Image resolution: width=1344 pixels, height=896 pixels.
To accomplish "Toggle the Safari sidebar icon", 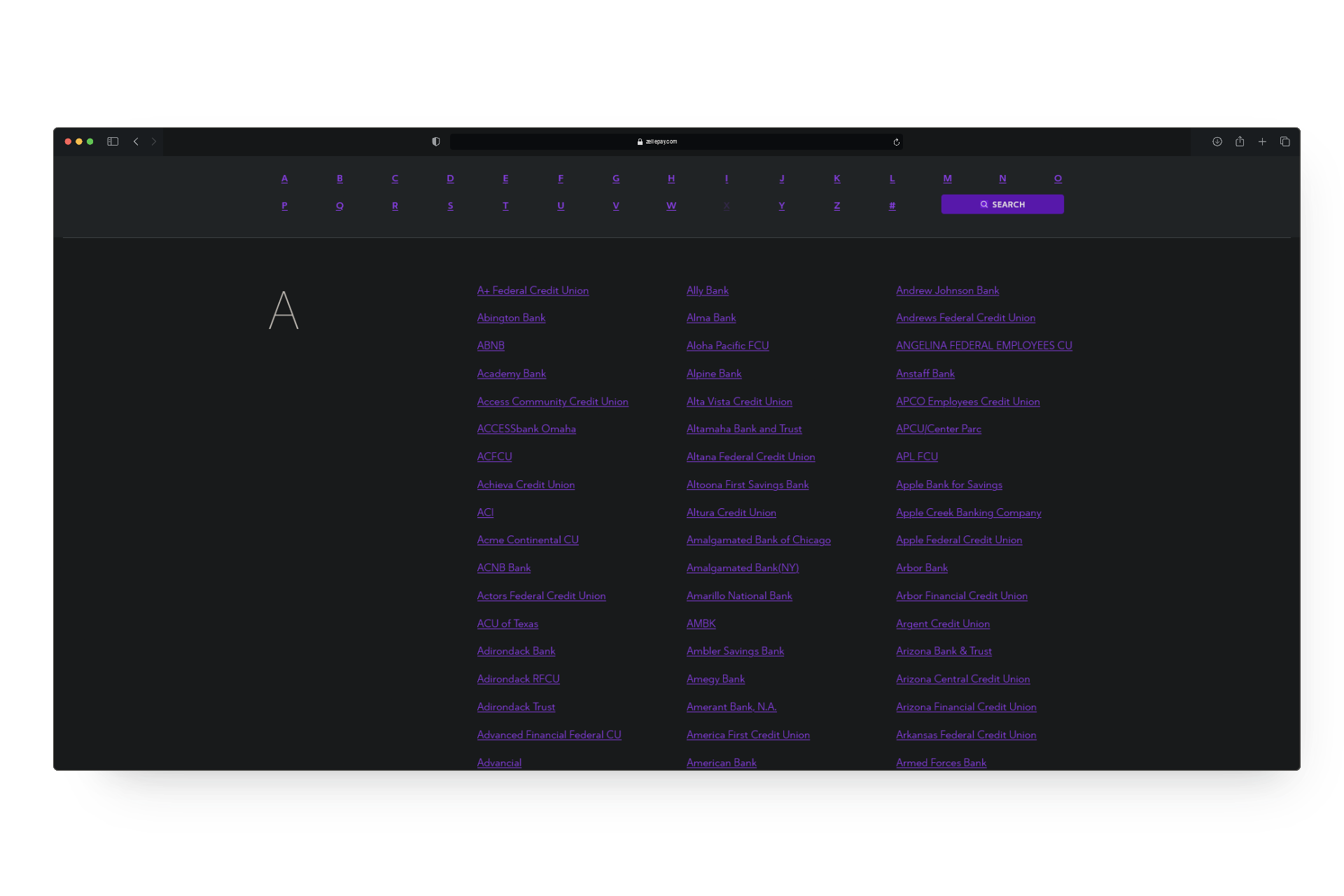I will tap(113, 141).
